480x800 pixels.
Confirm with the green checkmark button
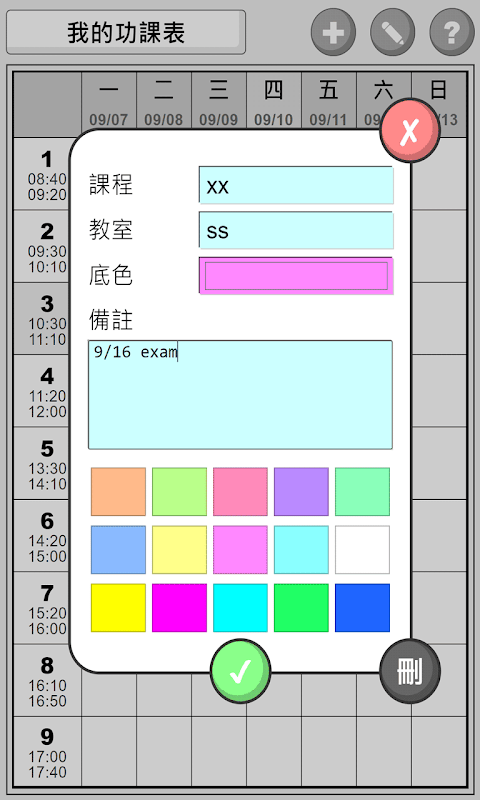point(240,671)
